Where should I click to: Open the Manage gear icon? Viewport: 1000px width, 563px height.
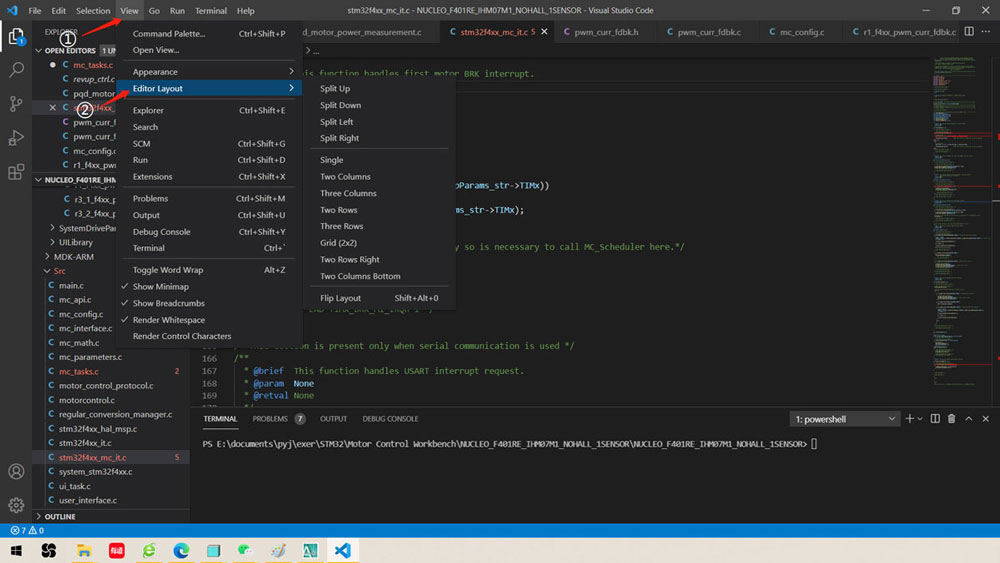coord(16,505)
